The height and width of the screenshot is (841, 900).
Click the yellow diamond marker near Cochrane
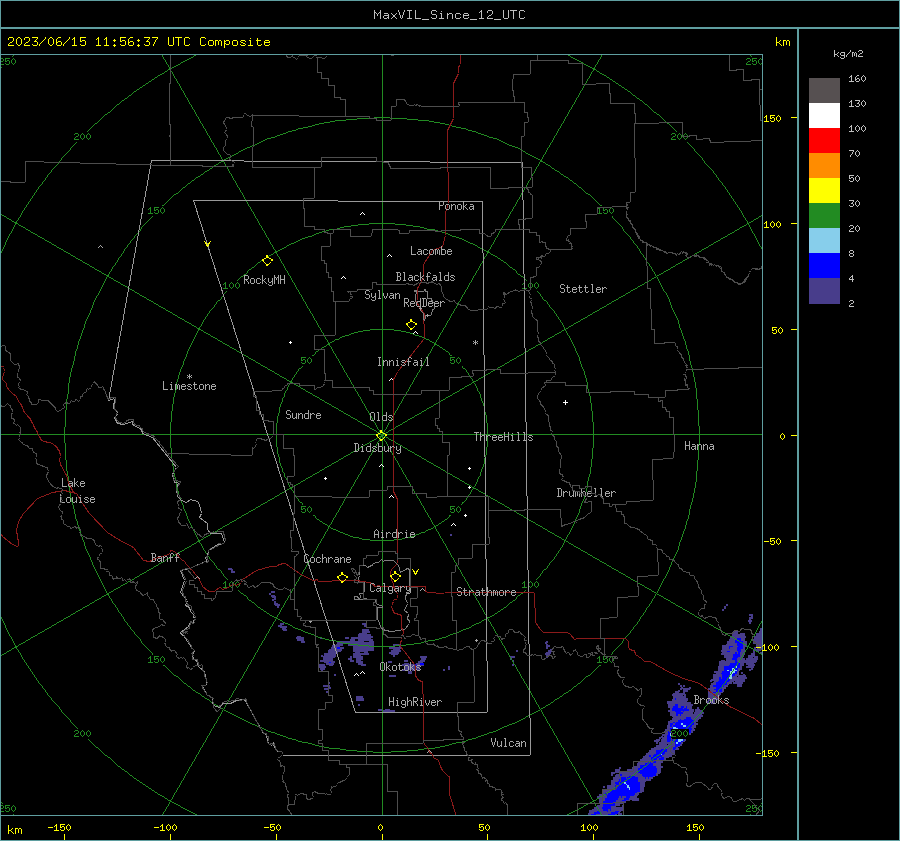(x=343, y=578)
